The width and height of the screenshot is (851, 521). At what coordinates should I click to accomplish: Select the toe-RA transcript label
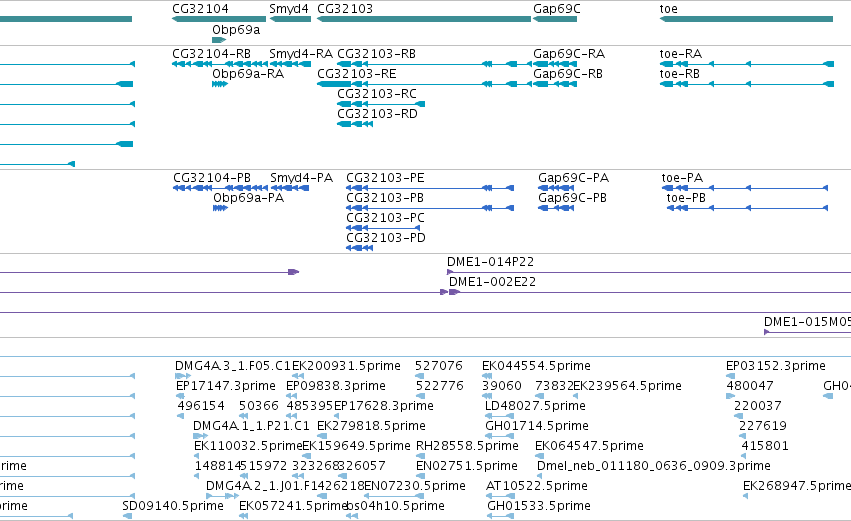[681, 54]
